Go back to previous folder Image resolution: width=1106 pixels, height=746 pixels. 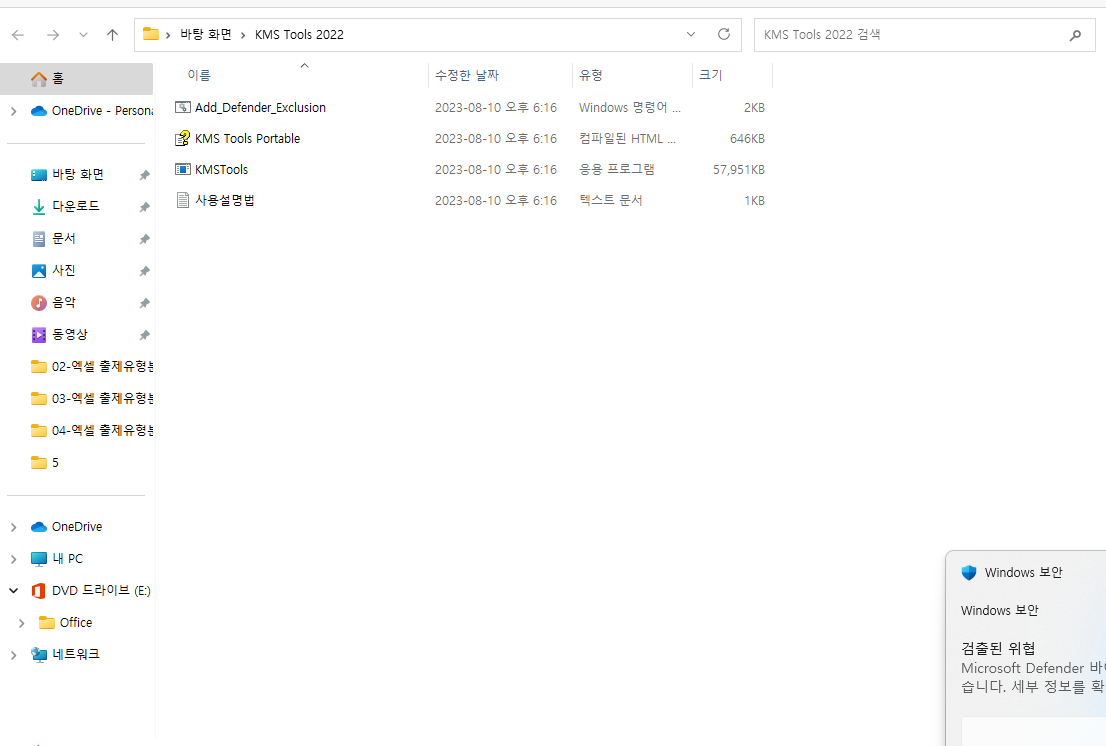pos(18,35)
